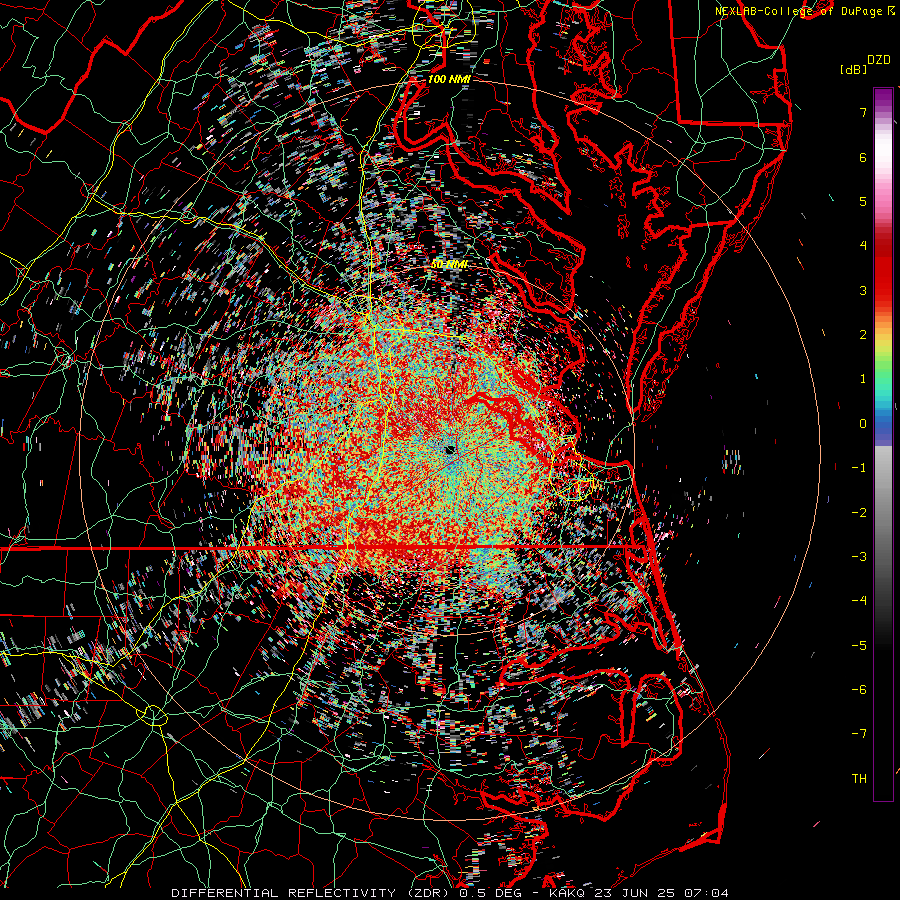The height and width of the screenshot is (900, 900).
Task: Click the DZD product label
Action: click(878, 60)
